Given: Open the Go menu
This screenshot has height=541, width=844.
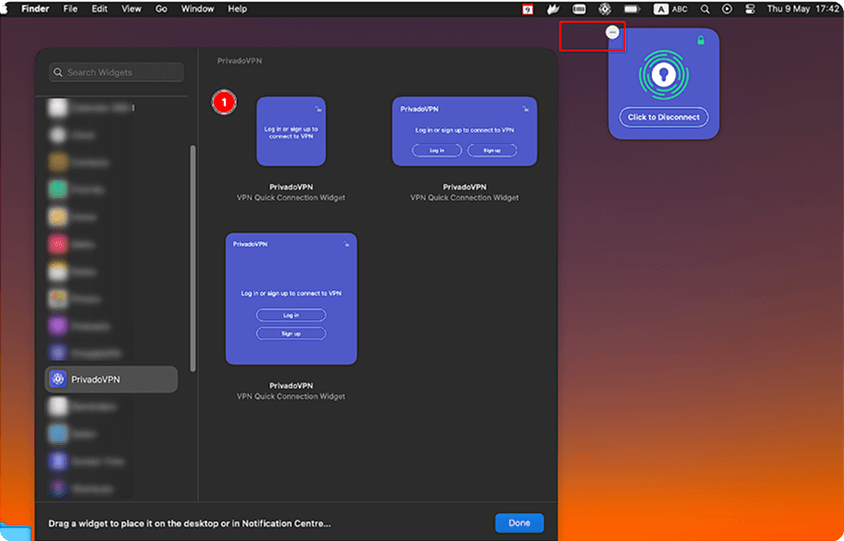Looking at the screenshot, I should (161, 9).
